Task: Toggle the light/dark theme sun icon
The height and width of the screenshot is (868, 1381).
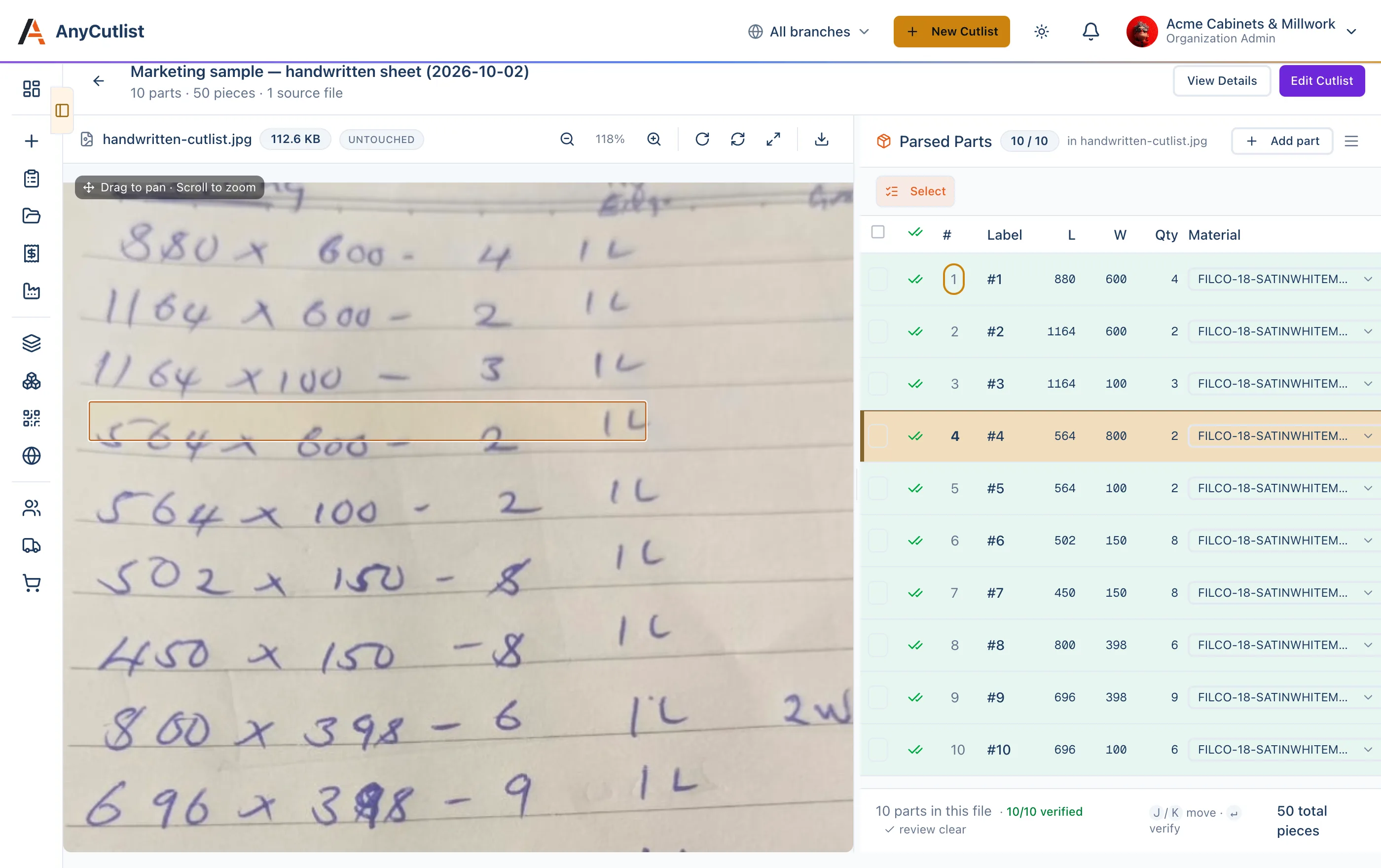Action: coord(1042,32)
